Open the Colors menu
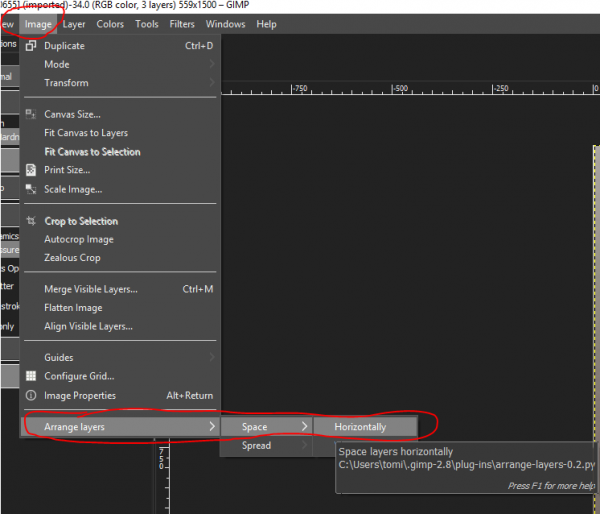 pos(110,24)
